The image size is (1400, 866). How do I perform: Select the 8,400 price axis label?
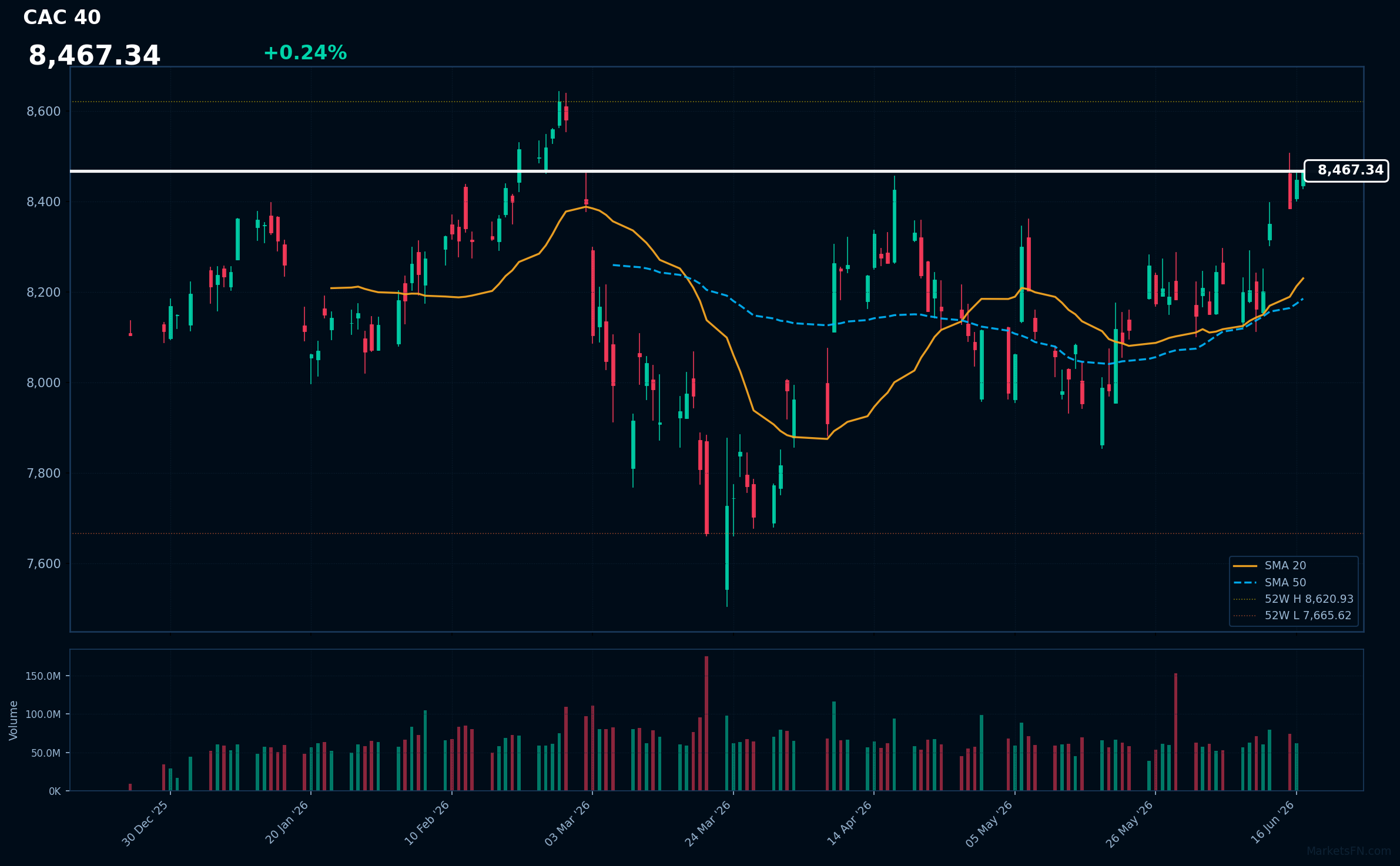point(43,202)
